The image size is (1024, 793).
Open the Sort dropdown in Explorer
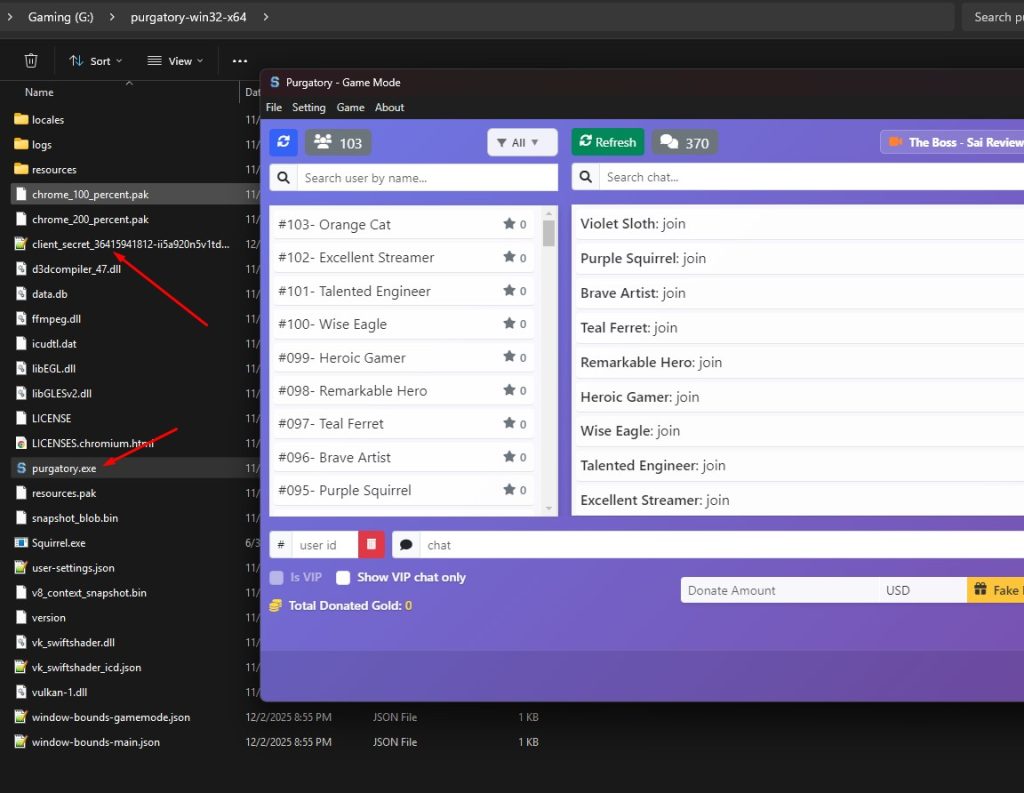[x=96, y=61]
